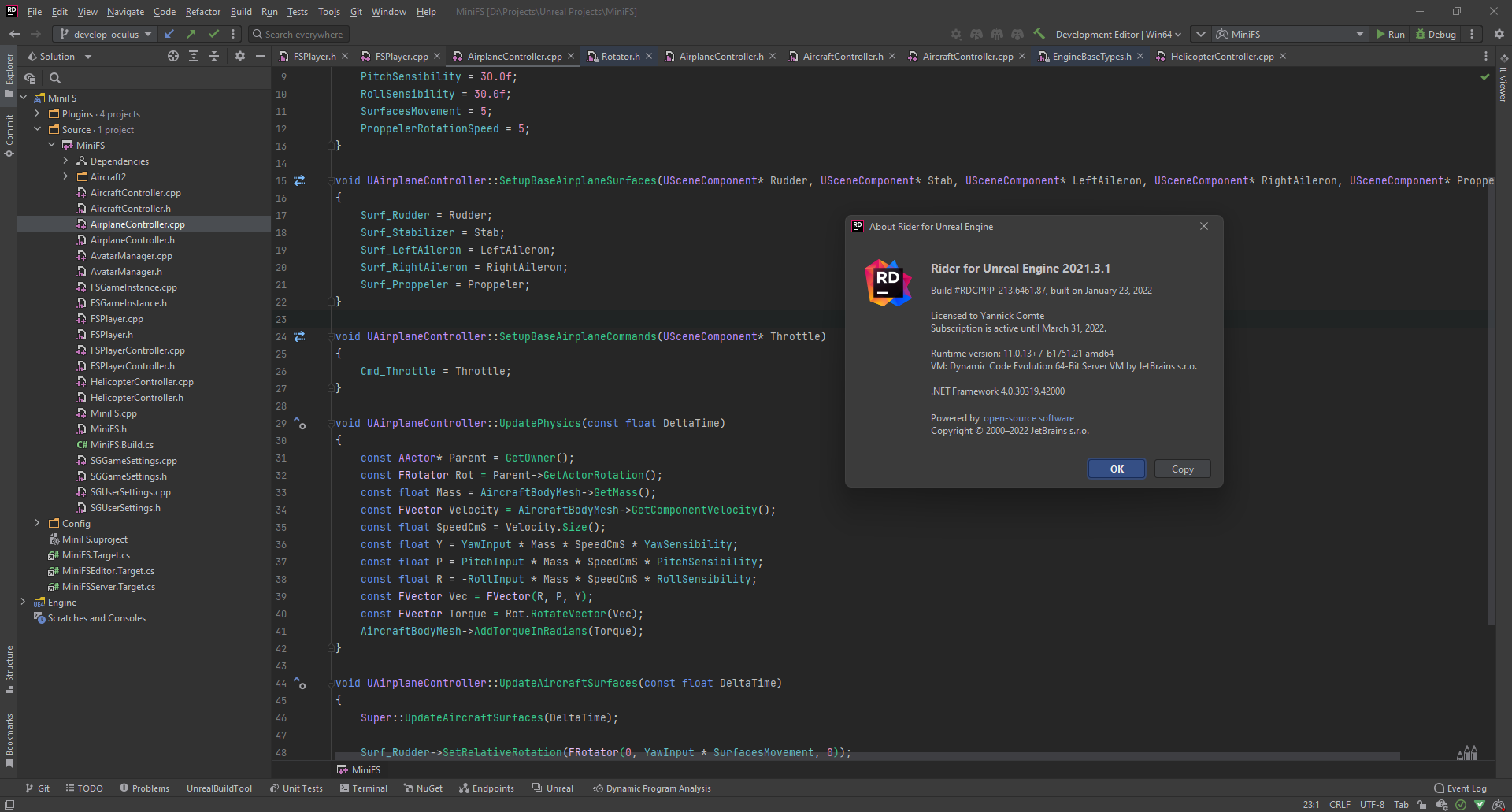The image size is (1512, 812).
Task: Open the Bookmarks tool window on the left sidebar
Action: (x=9, y=740)
